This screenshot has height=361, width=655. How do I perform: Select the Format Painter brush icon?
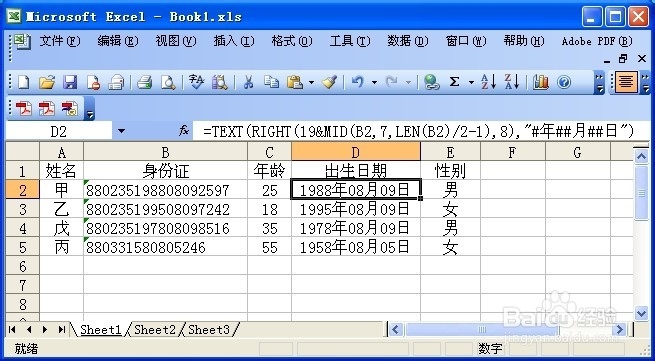click(330, 82)
